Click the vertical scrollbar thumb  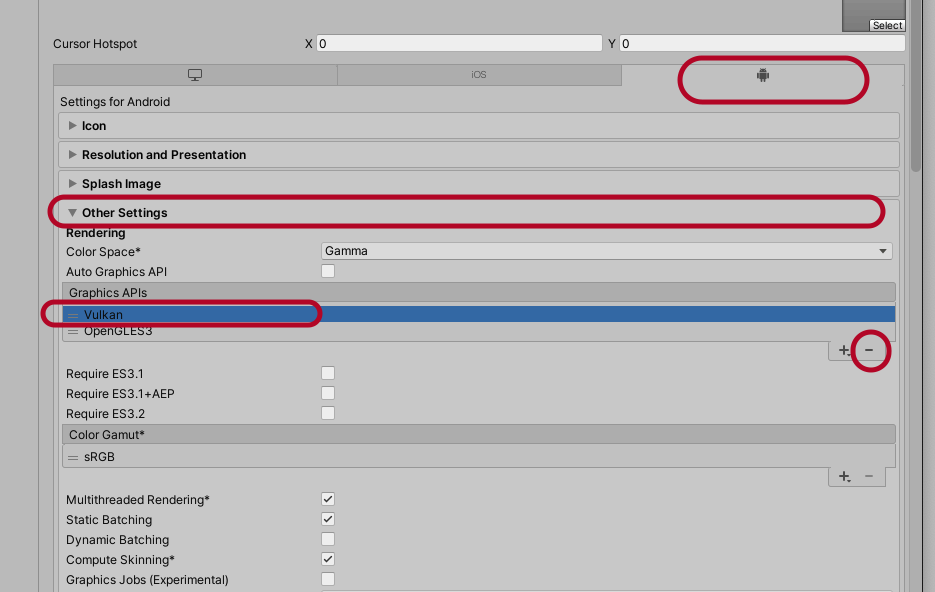point(916,86)
